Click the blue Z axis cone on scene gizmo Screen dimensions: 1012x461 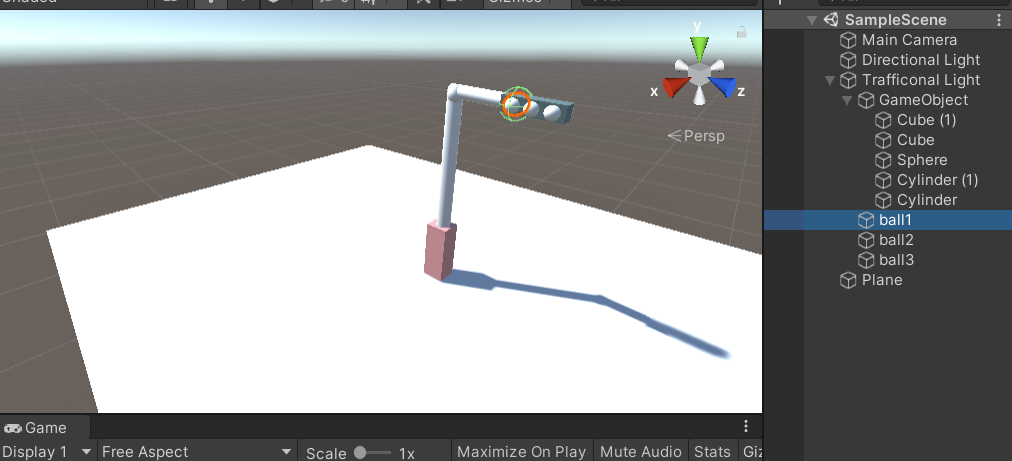(x=723, y=87)
